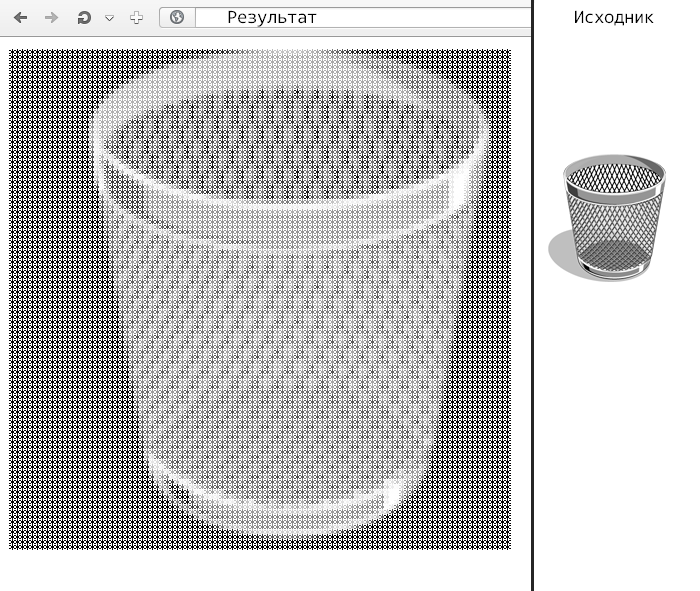This screenshot has height=591, width=700.
Task: Click the globe site icon
Action: (177, 18)
